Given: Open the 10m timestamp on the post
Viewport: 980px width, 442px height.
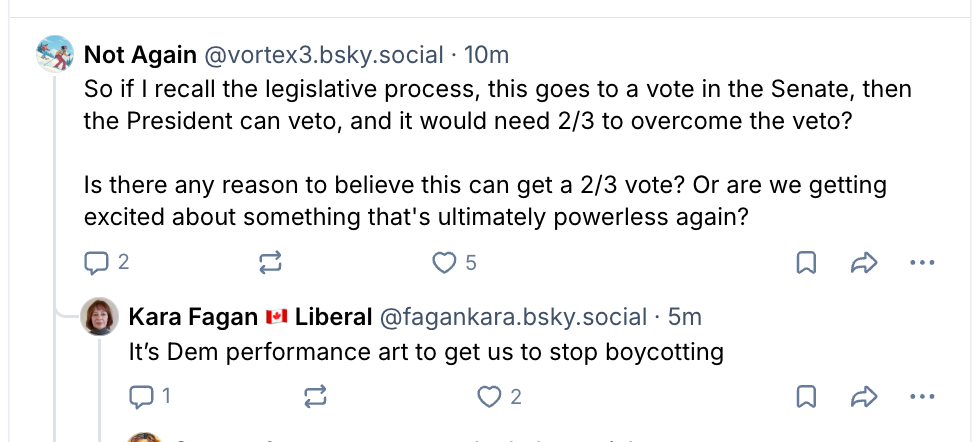Looking at the screenshot, I should pyautogui.click(x=487, y=54).
